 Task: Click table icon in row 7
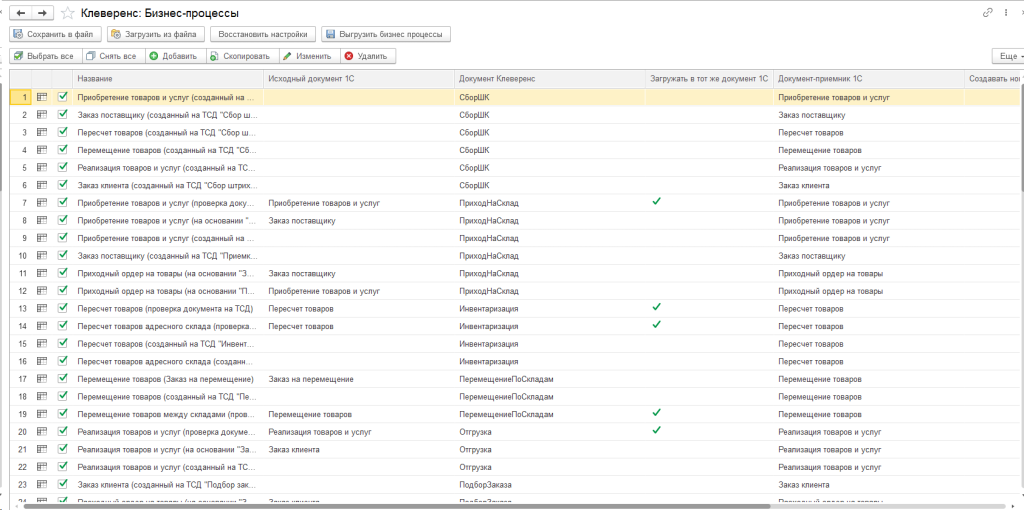tap(42, 203)
